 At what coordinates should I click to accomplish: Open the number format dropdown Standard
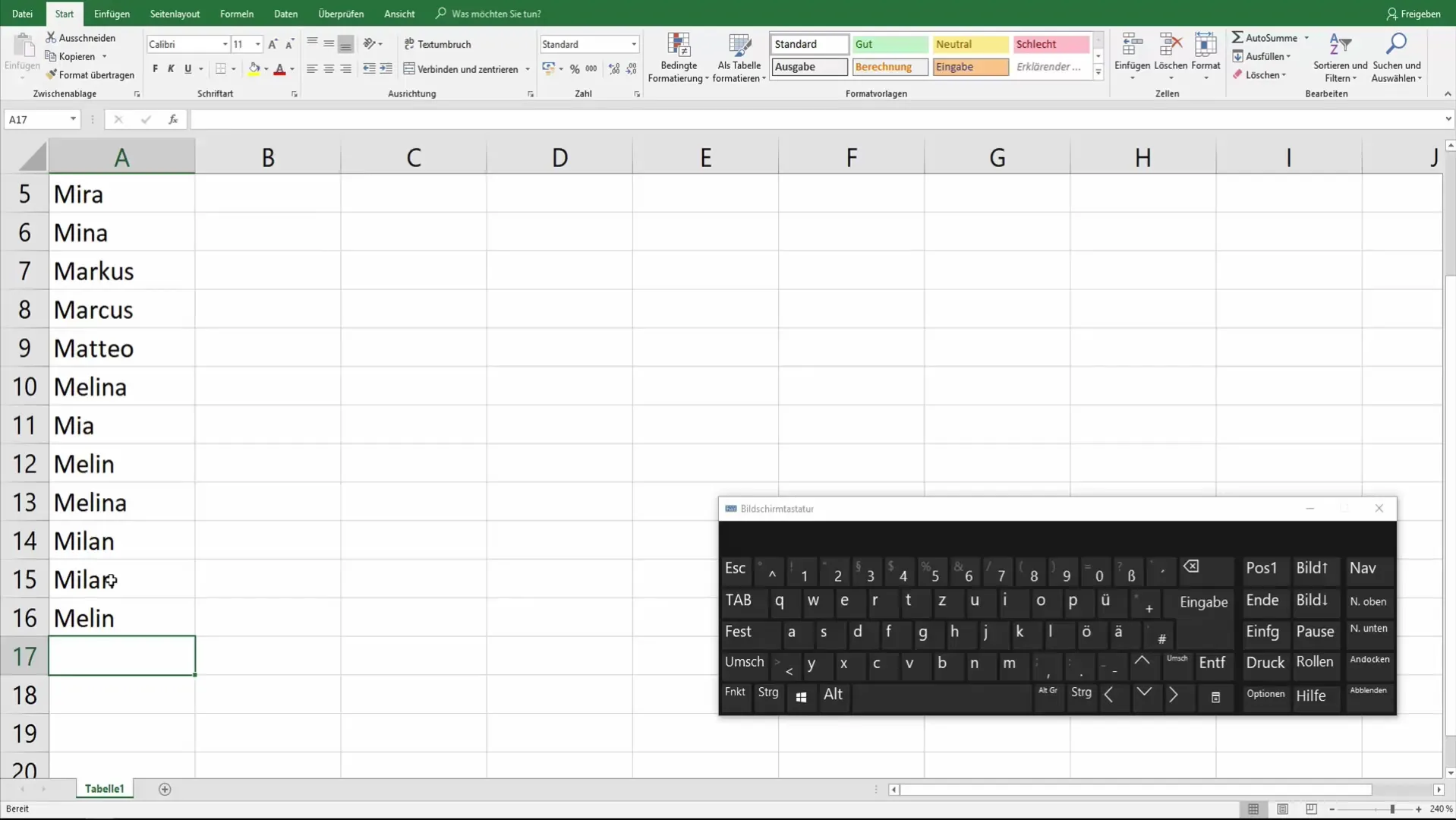[634, 44]
